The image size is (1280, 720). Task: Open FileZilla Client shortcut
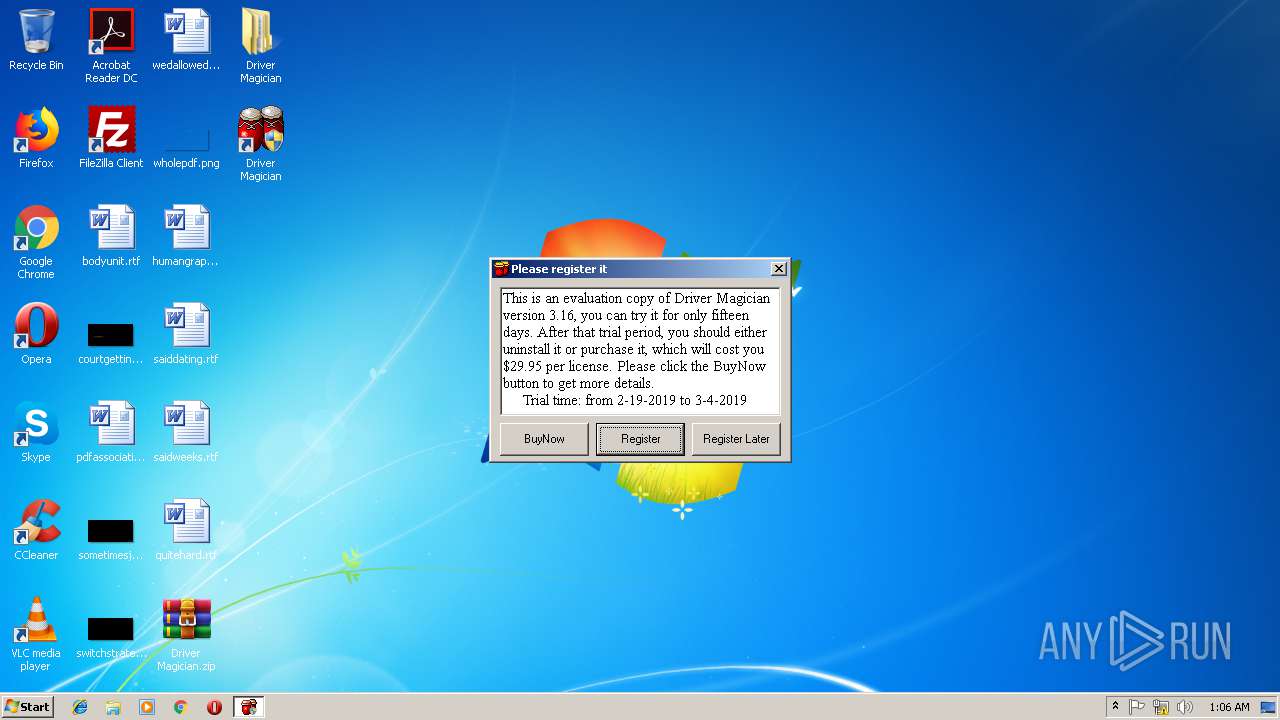tap(111, 138)
